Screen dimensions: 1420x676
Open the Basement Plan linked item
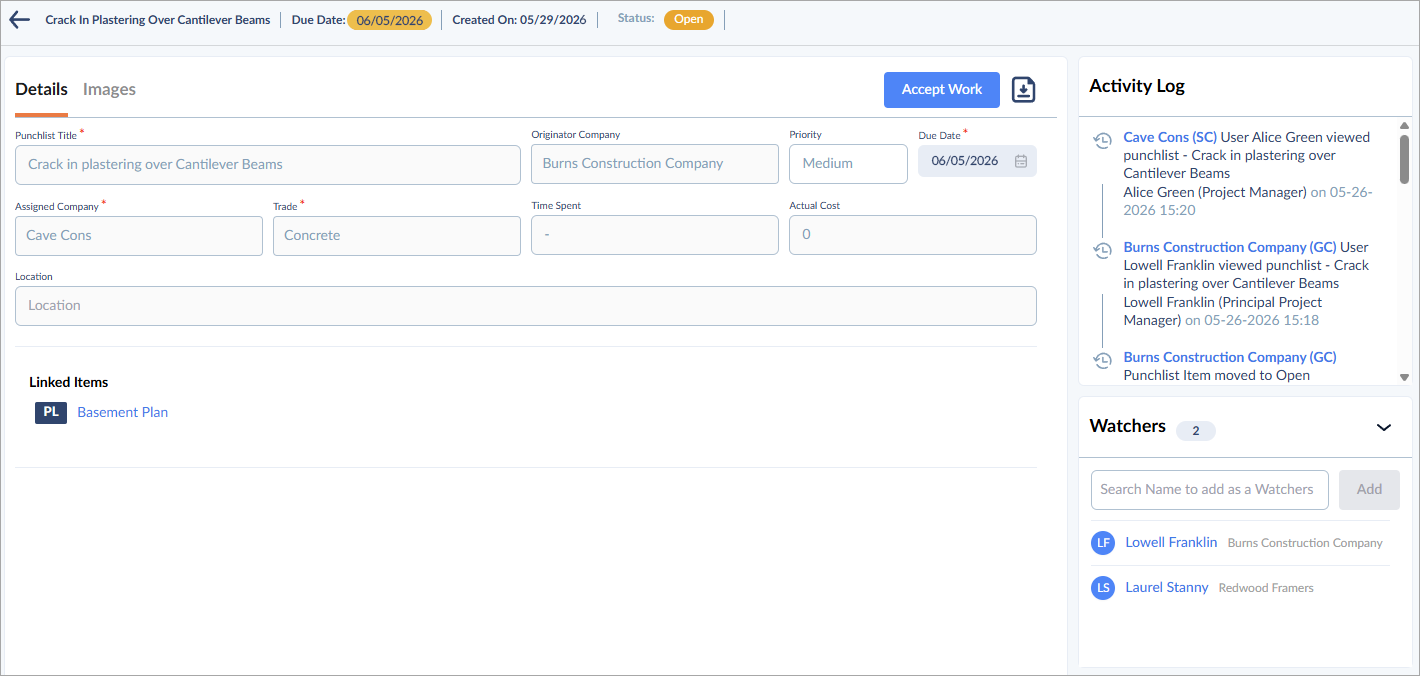click(122, 412)
